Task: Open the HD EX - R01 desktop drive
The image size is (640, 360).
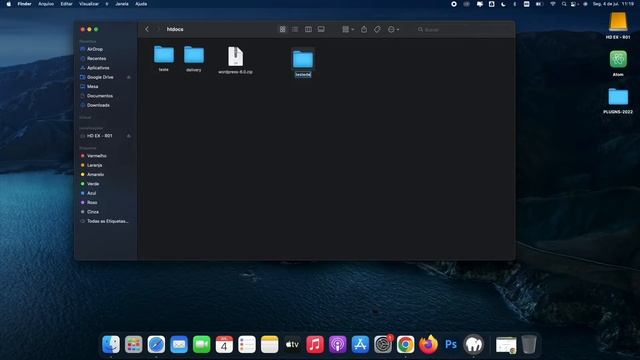Action: pos(618,22)
